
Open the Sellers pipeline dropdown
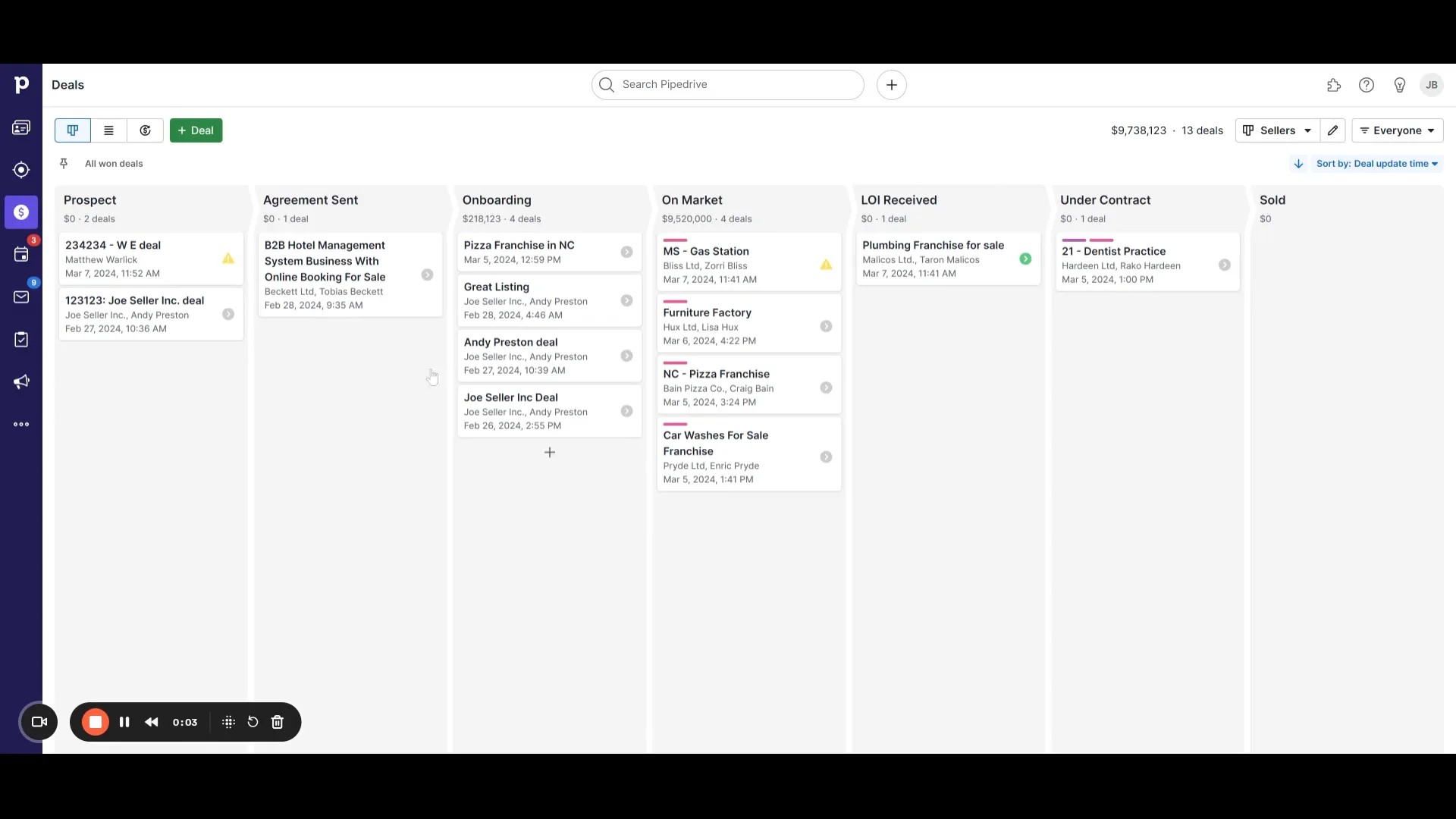tap(1278, 130)
